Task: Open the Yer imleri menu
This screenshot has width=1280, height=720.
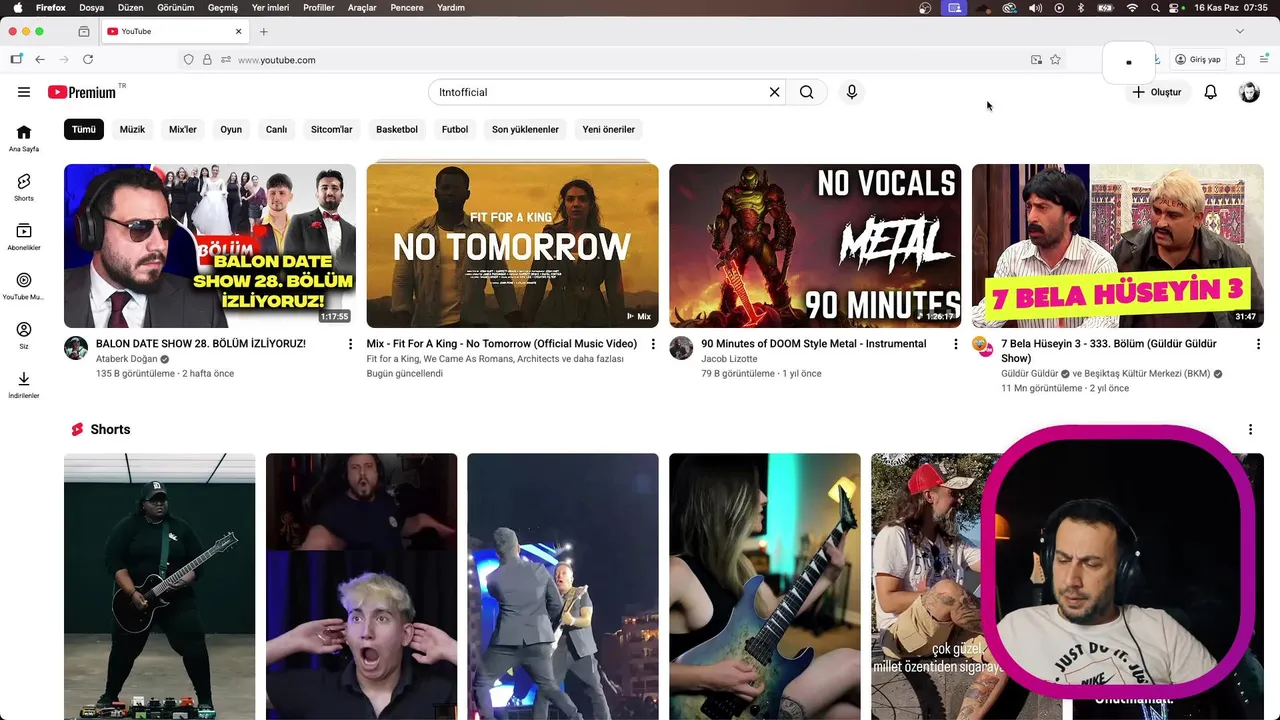Action: click(271, 7)
